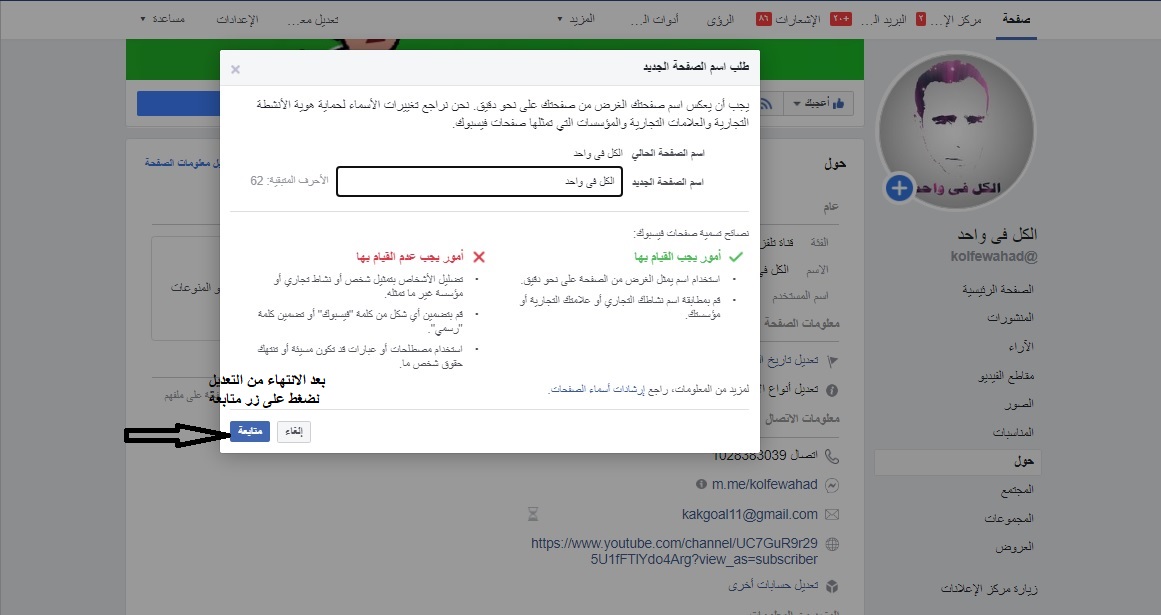Viewport: 1161px width, 615px height.
Task: Click the blue plus icon on the profile picture
Action: coord(898,189)
